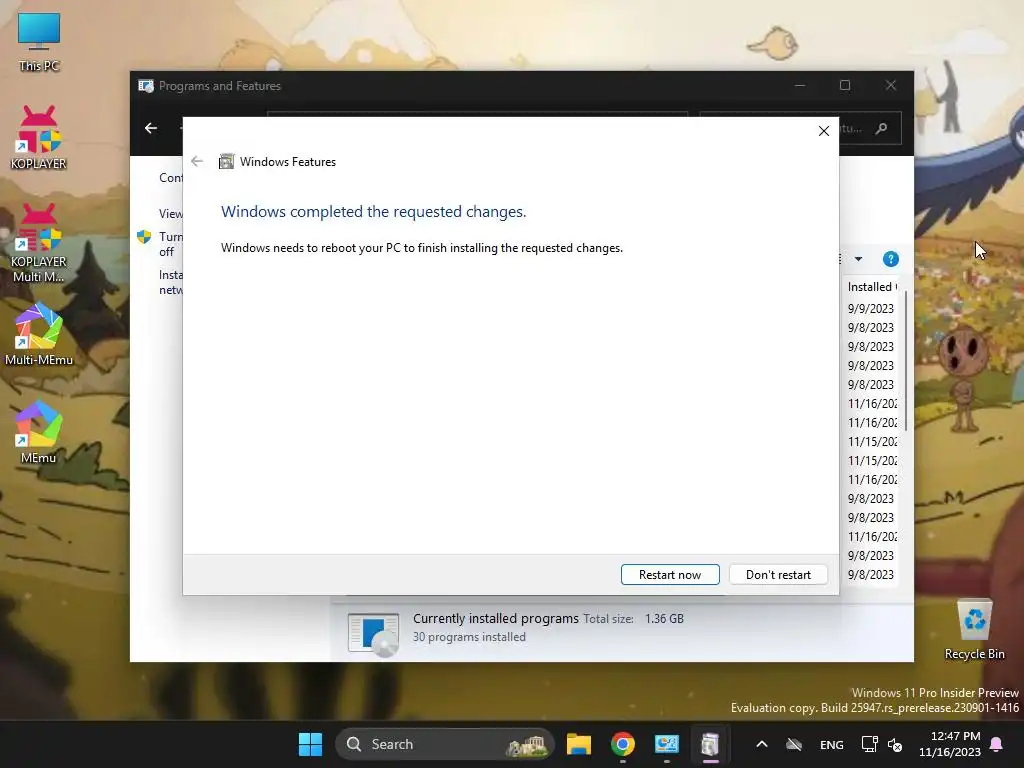Open File Explorer from the taskbar
This screenshot has width=1024, height=768.
579,744
